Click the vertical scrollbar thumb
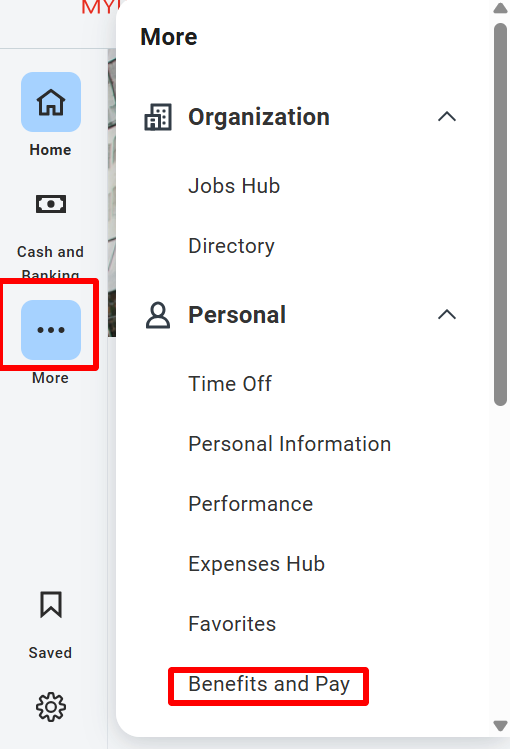 click(x=500, y=214)
